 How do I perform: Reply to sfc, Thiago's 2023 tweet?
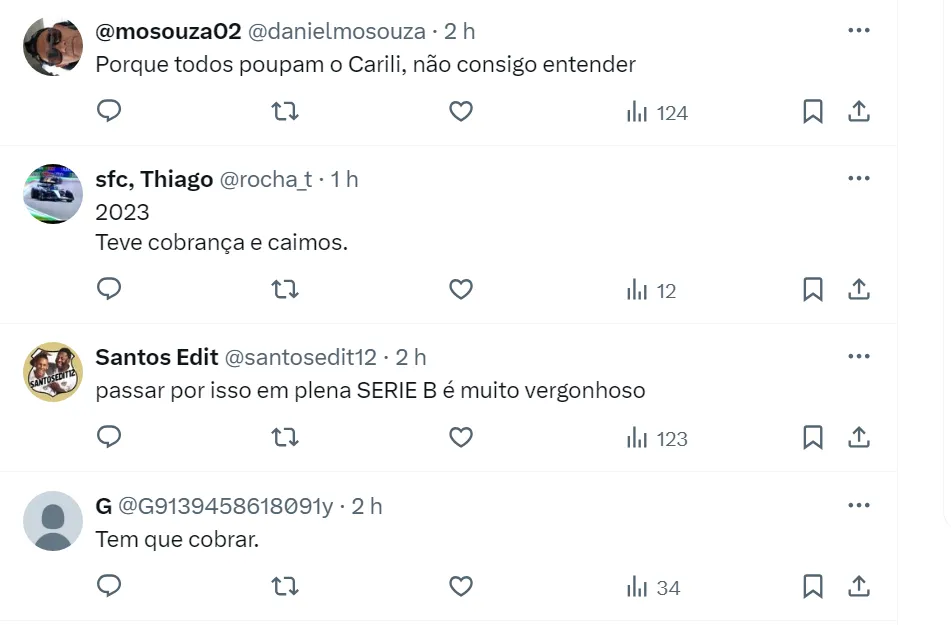[x=109, y=290]
